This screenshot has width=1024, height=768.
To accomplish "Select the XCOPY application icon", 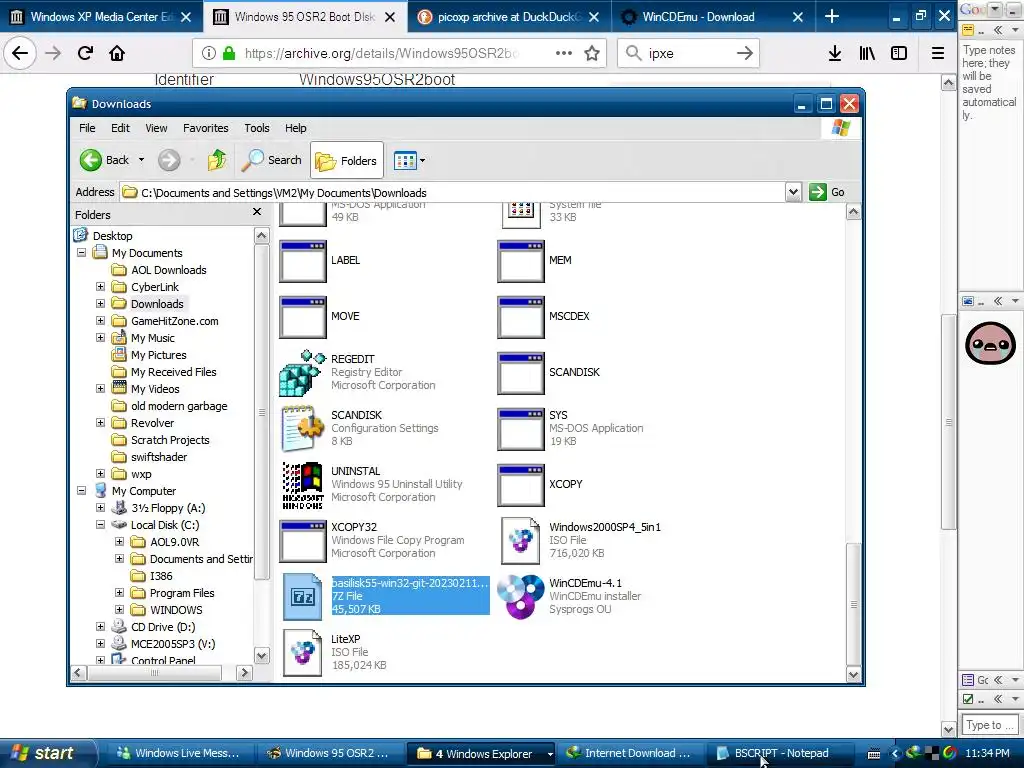I will pos(520,485).
